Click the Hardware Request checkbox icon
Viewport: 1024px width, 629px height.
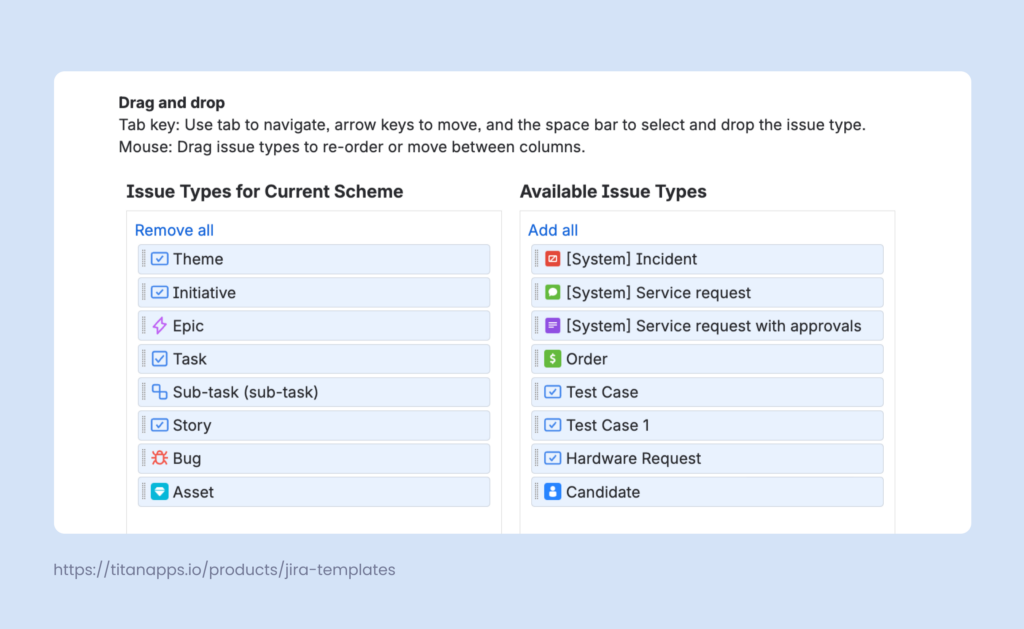pyautogui.click(x=552, y=458)
